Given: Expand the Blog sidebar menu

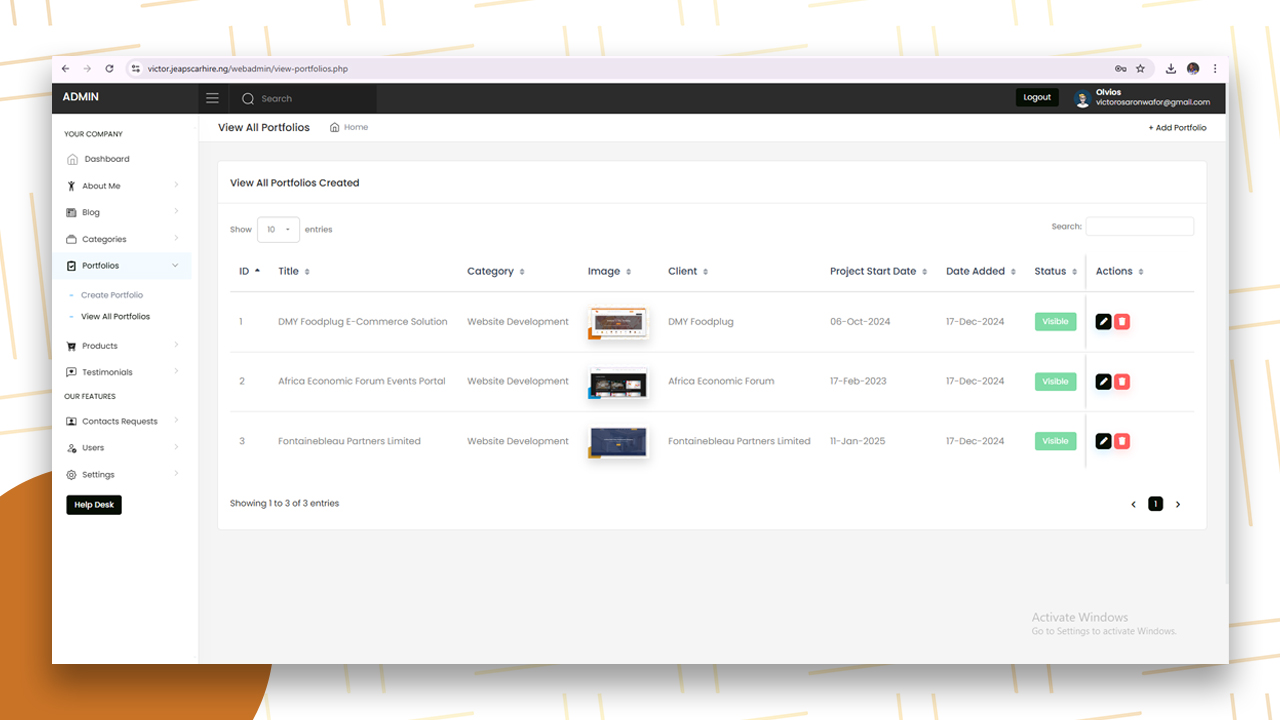Looking at the screenshot, I should tap(121, 212).
